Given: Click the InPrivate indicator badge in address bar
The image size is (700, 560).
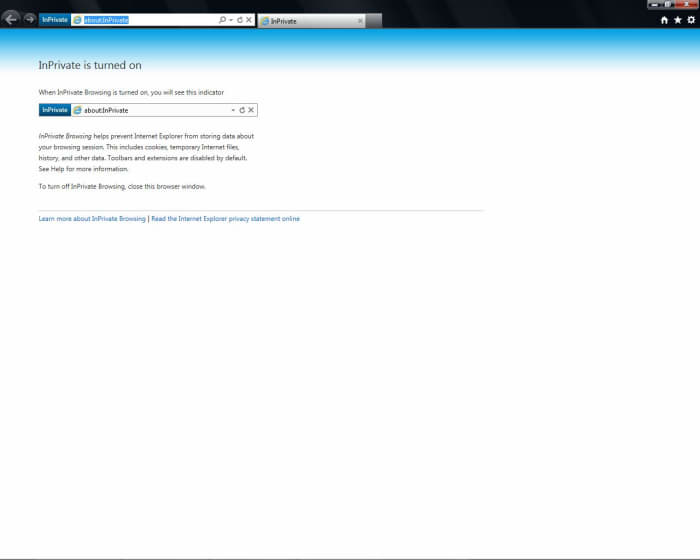Looking at the screenshot, I should pyautogui.click(x=54, y=20).
